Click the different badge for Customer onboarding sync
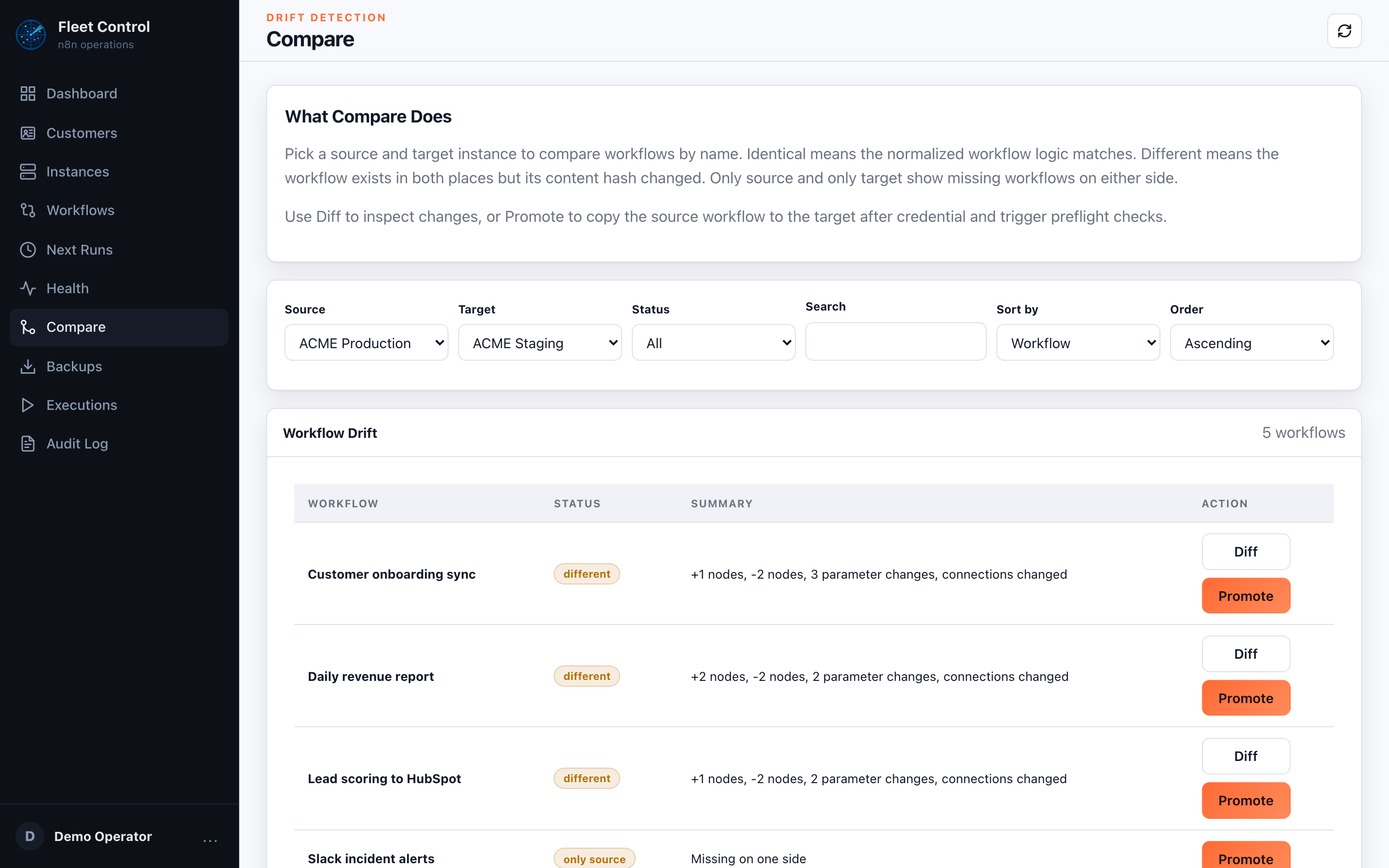The image size is (1389, 868). coord(586,574)
